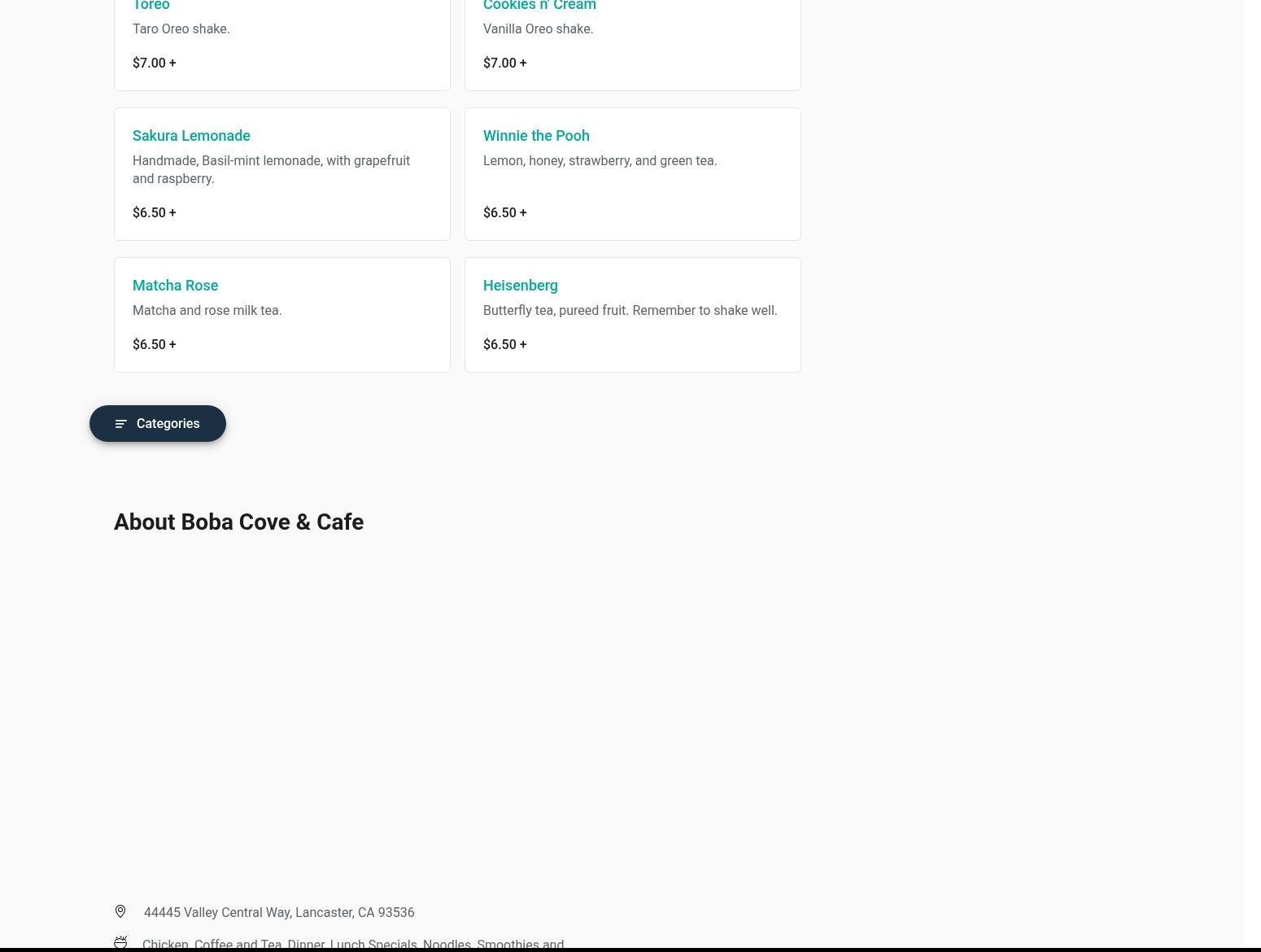1261x952 pixels.
Task: Click the Categories list icon
Action: (x=121, y=424)
